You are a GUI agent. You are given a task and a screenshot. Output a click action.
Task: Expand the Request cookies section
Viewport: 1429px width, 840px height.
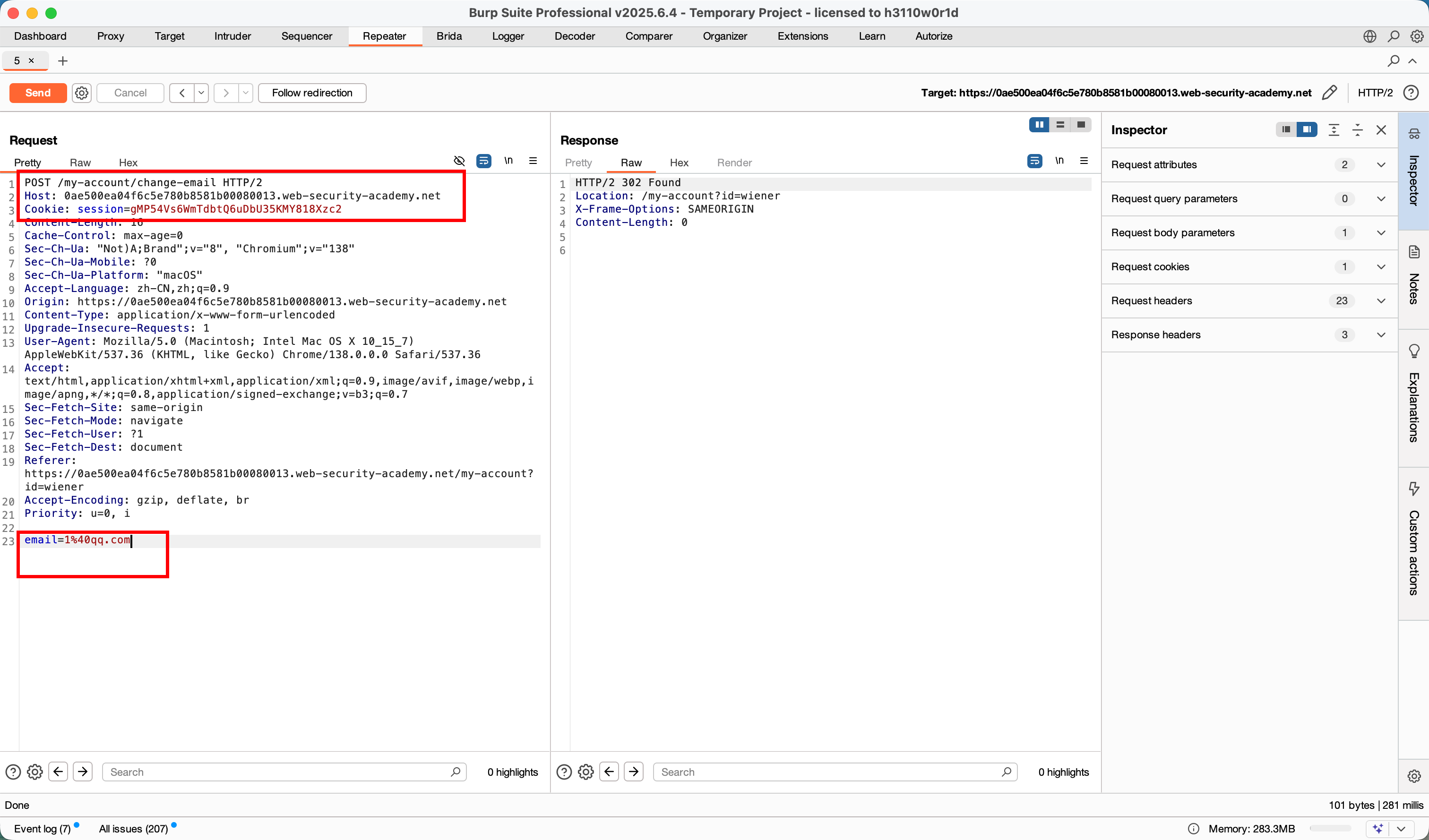point(1381,266)
